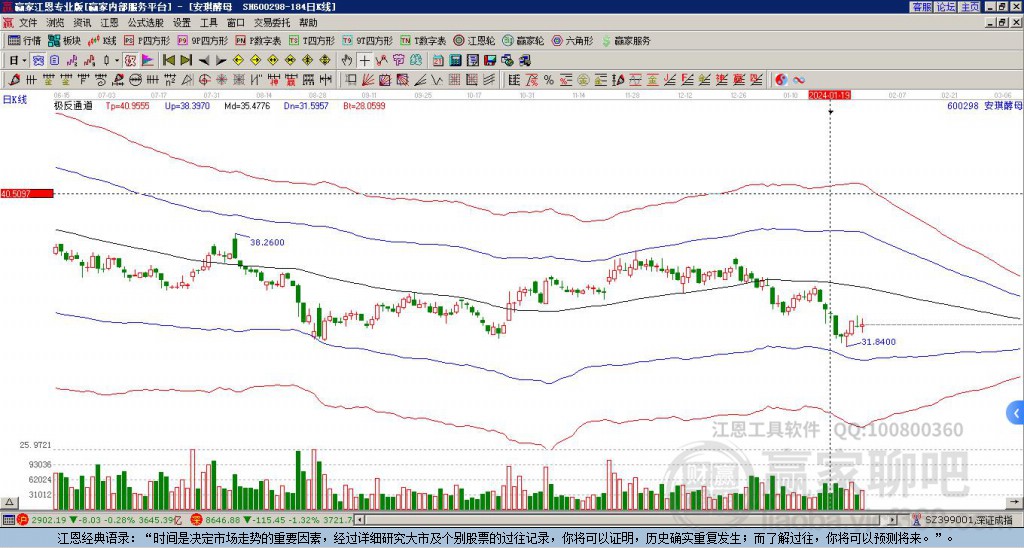Jump to last bar icon
This screenshot has width=1024, height=548.
(x=186, y=61)
